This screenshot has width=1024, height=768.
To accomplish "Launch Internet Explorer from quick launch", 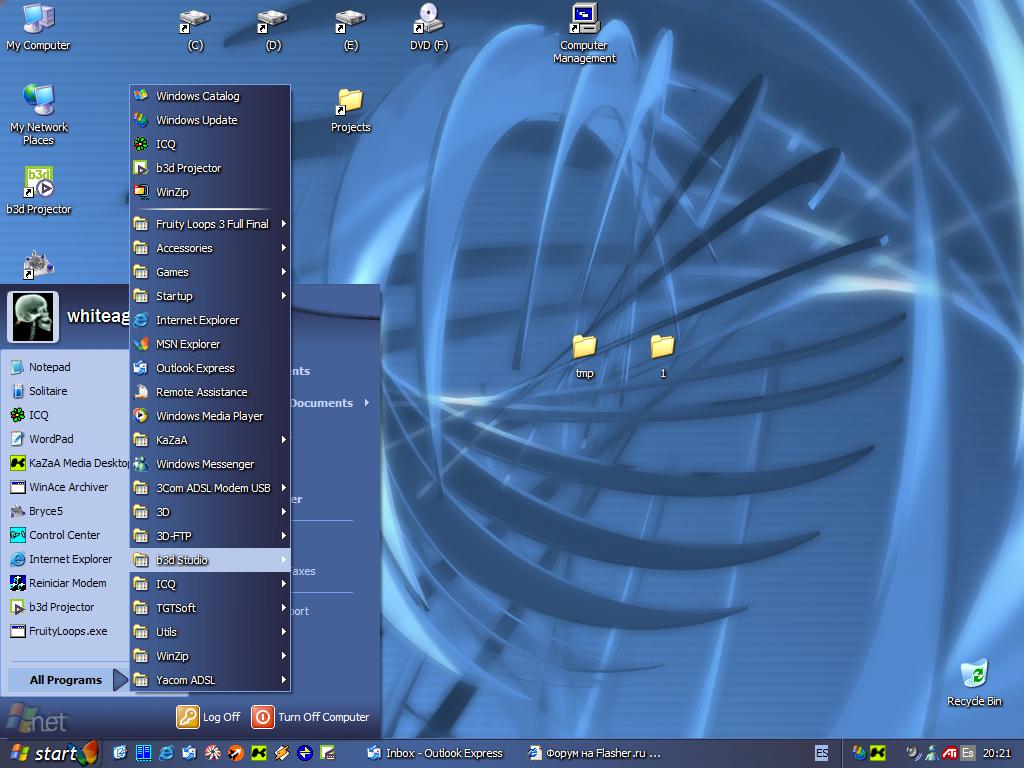I will pos(167,753).
